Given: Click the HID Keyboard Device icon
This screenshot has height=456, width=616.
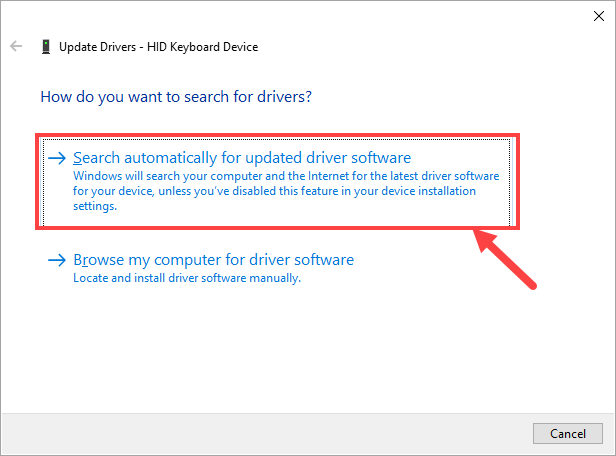Looking at the screenshot, I should 45,46.
